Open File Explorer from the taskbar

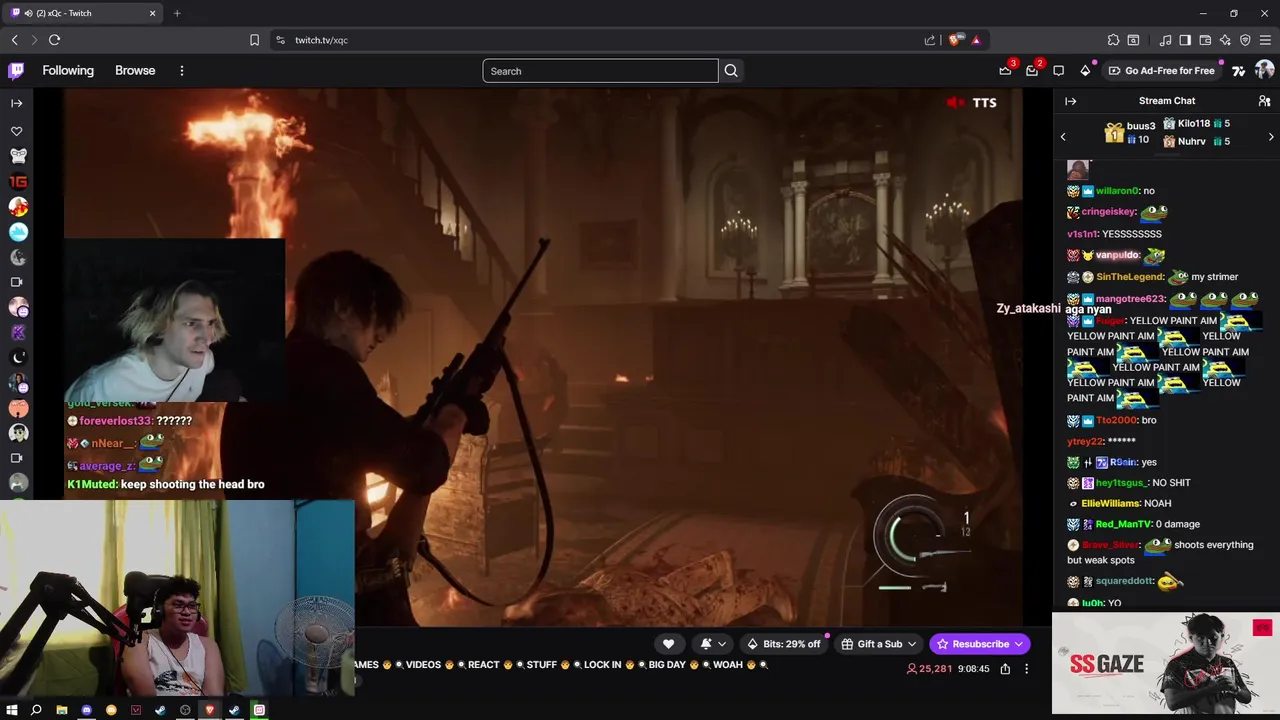coord(61,710)
